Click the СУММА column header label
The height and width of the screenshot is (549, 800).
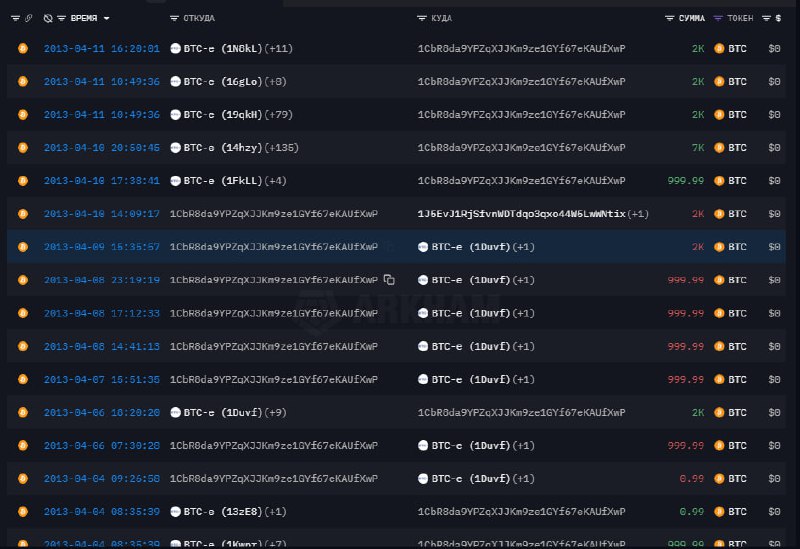tap(692, 18)
